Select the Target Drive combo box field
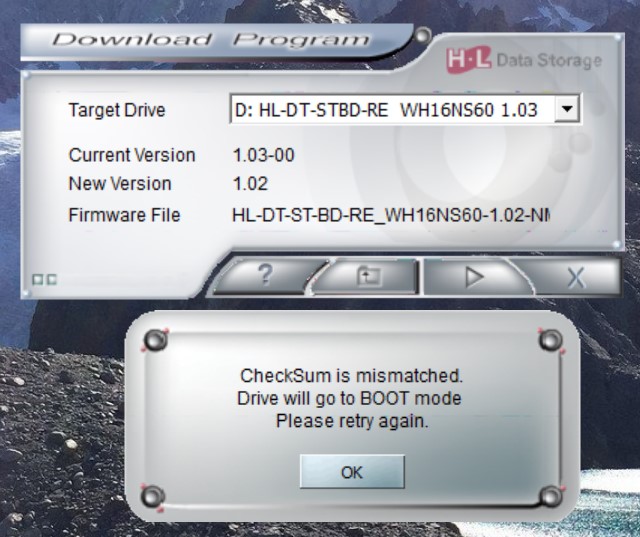The image size is (640, 537). tap(405, 109)
